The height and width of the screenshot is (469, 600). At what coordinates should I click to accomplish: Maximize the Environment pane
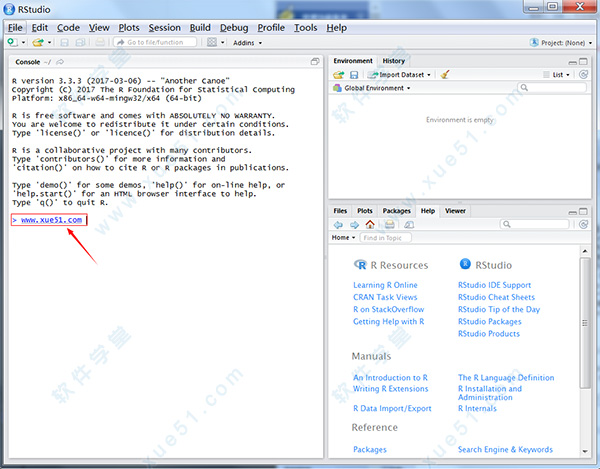583,61
